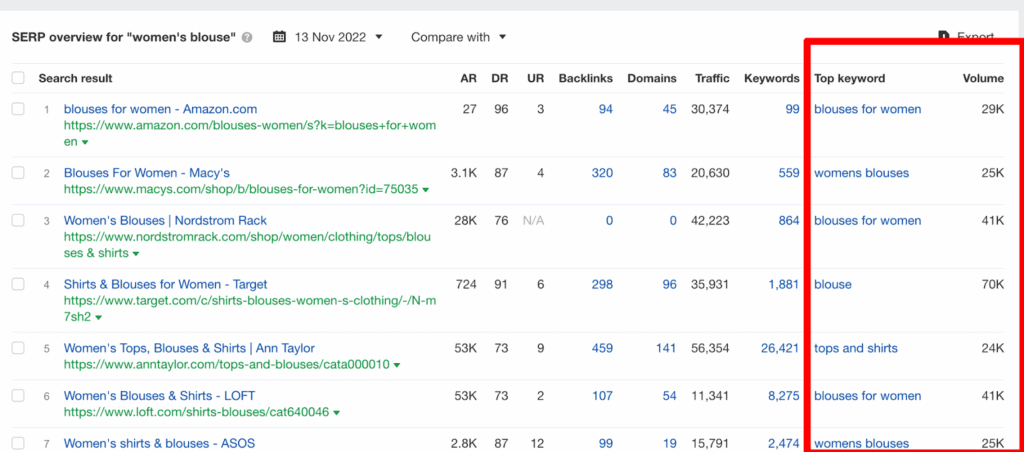Click the macys.com green URL
Image resolution: width=1024 pixels, height=452 pixels.
coord(241,189)
